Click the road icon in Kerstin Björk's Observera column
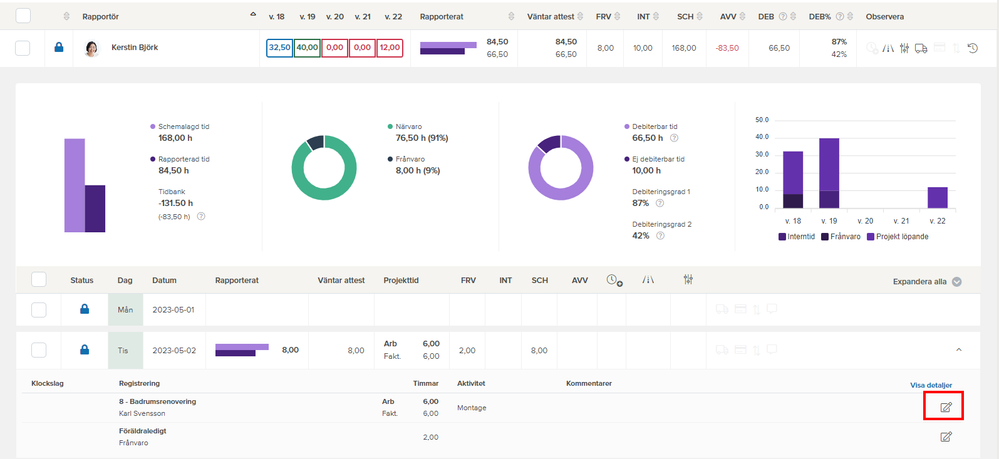This screenshot has width=999, height=459. (x=888, y=48)
